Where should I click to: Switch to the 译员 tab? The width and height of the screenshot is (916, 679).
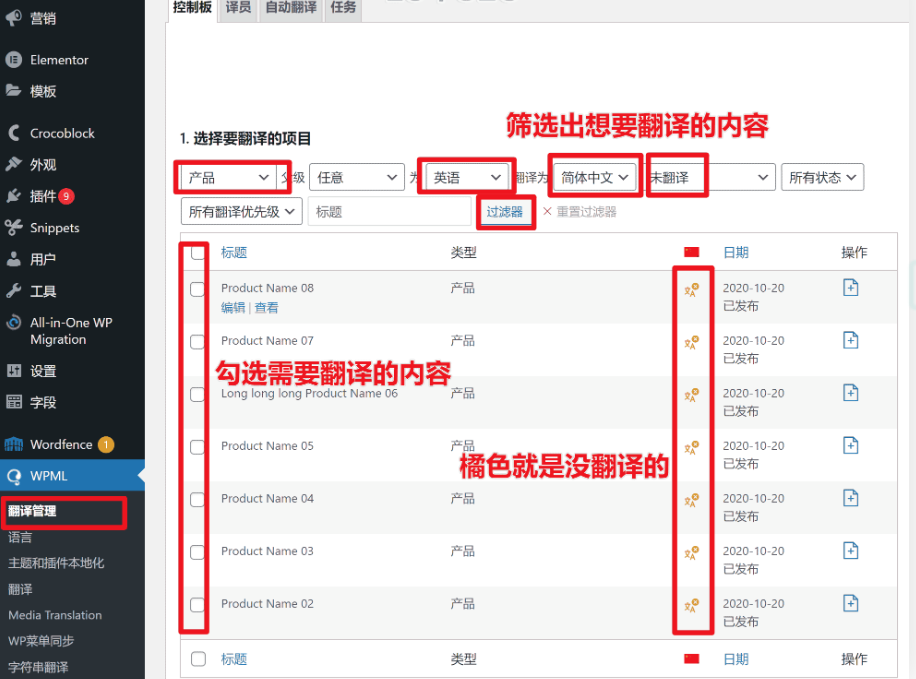point(238,8)
